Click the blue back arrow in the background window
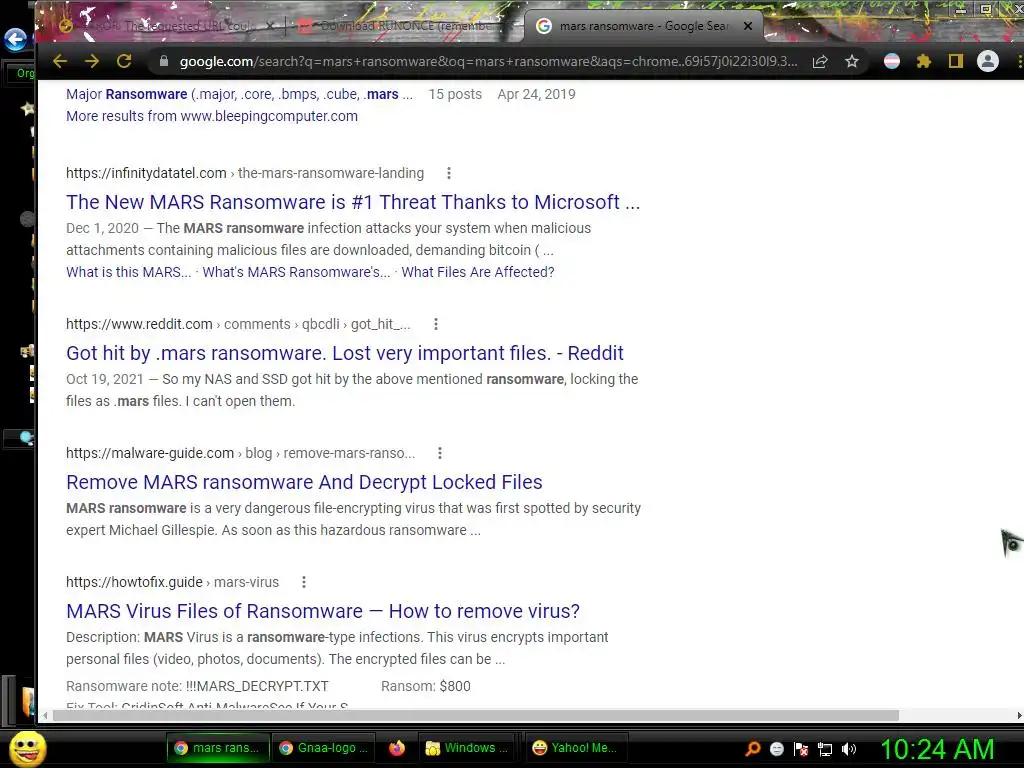The image size is (1024, 768). point(15,40)
